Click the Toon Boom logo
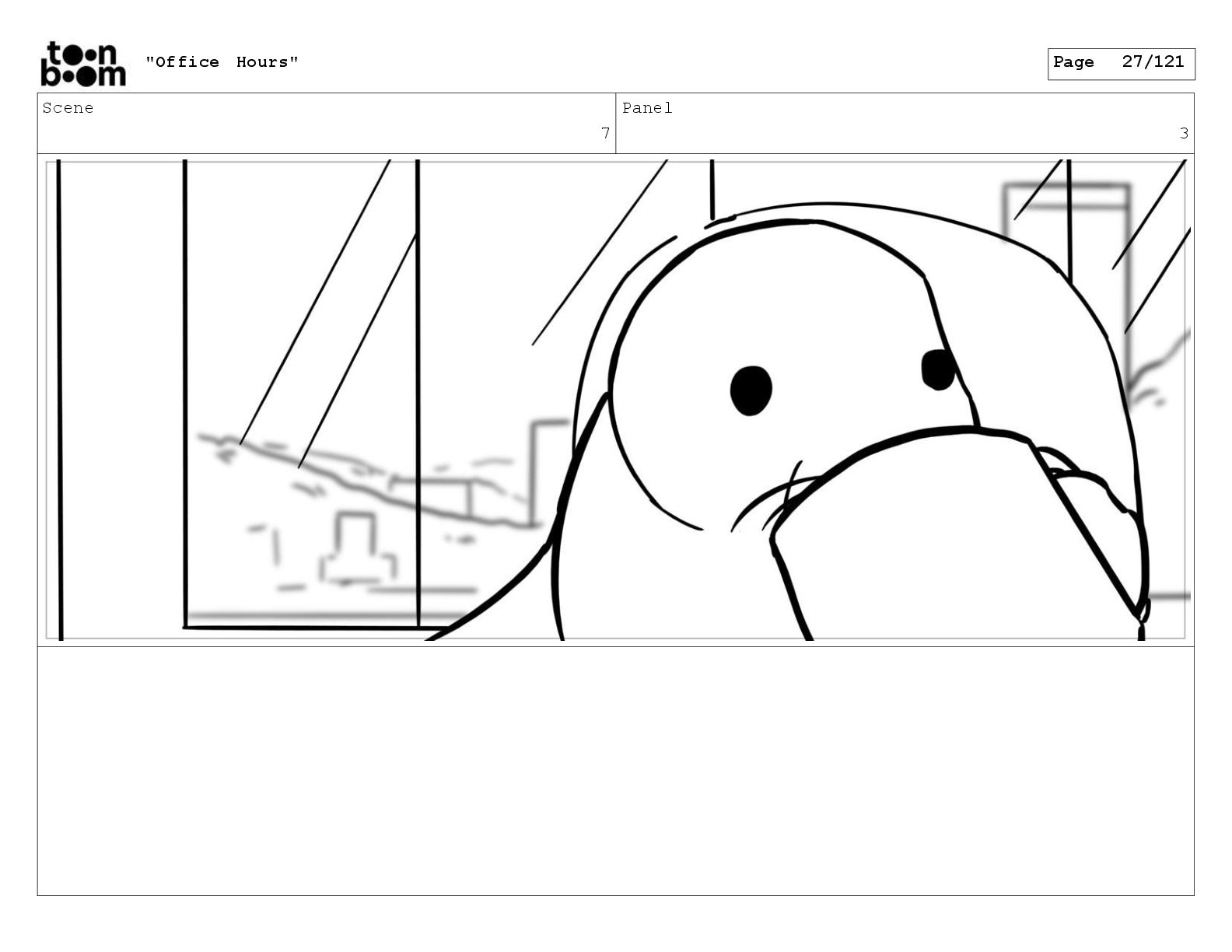The image size is (1232, 952). click(82, 64)
